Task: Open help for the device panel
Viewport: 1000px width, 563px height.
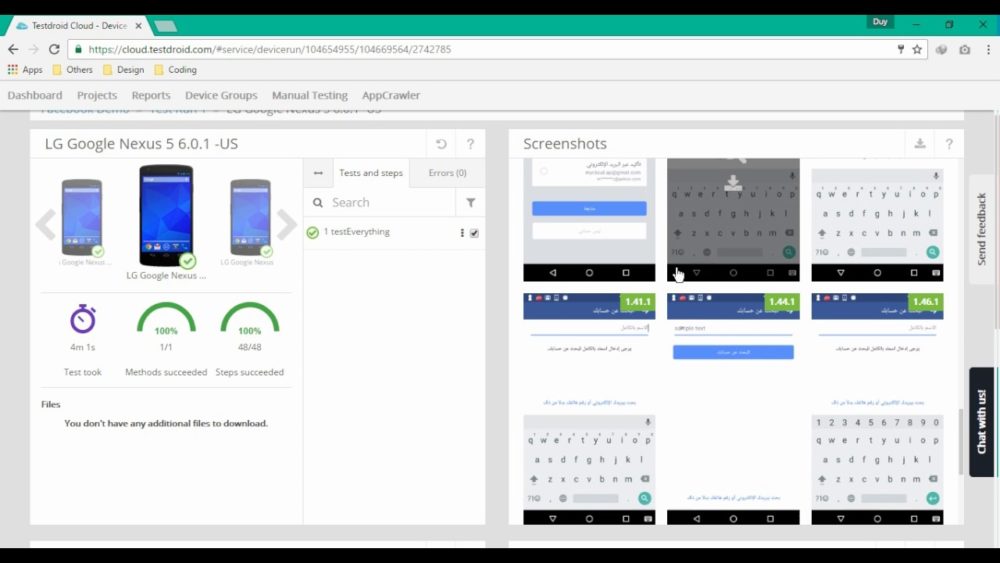Action: (470, 144)
